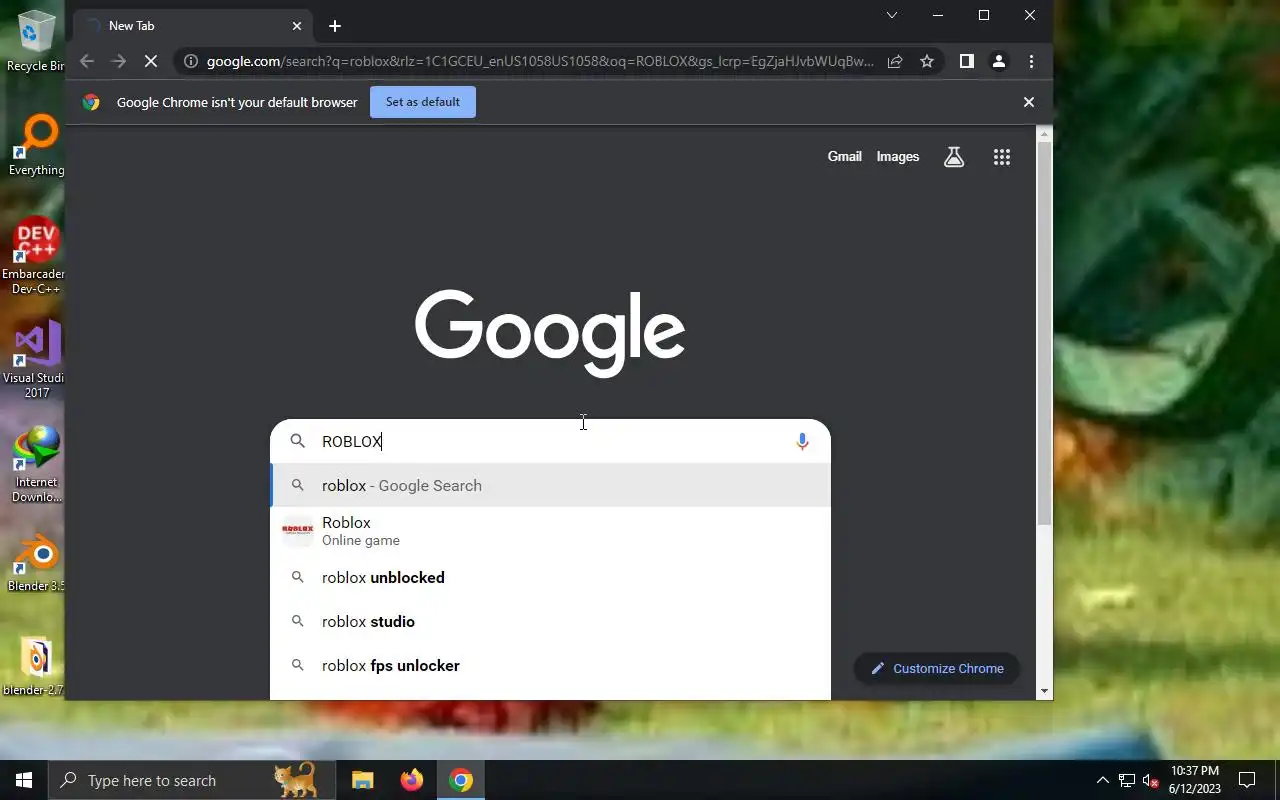Select 'roblox unblocked' suggestion
The image size is (1280, 800).
[550, 577]
